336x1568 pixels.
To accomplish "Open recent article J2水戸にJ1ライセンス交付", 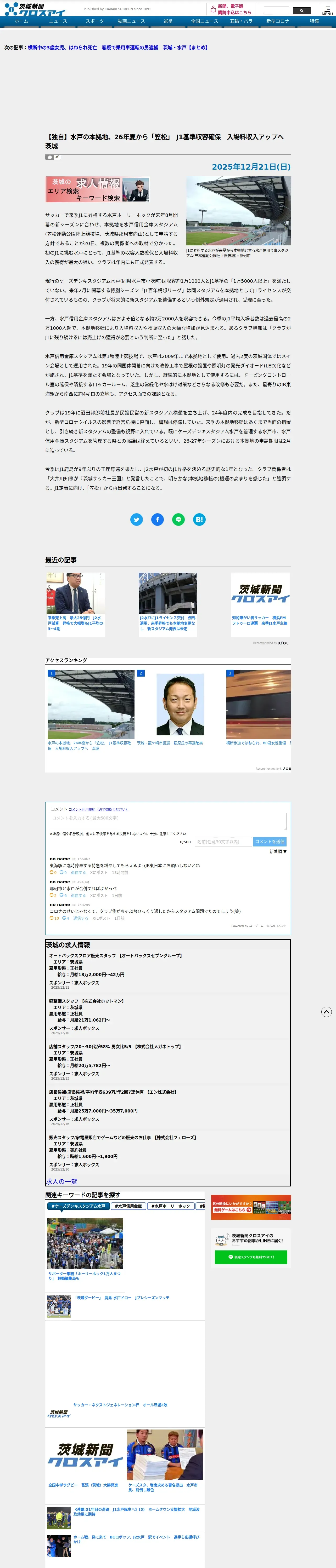I will pyautogui.click(x=168, y=604).
